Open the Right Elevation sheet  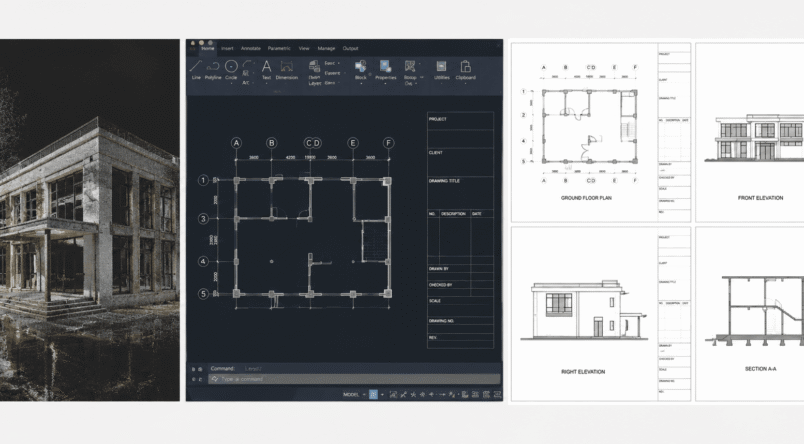pos(601,314)
